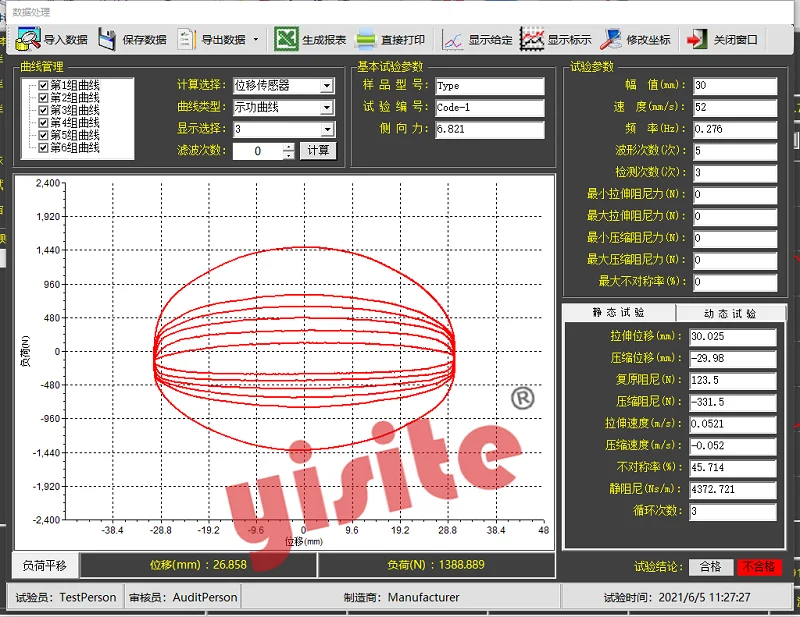800x617 pixels.
Task: Toggle the 第4组曲线 checkbox
Action: [43, 122]
